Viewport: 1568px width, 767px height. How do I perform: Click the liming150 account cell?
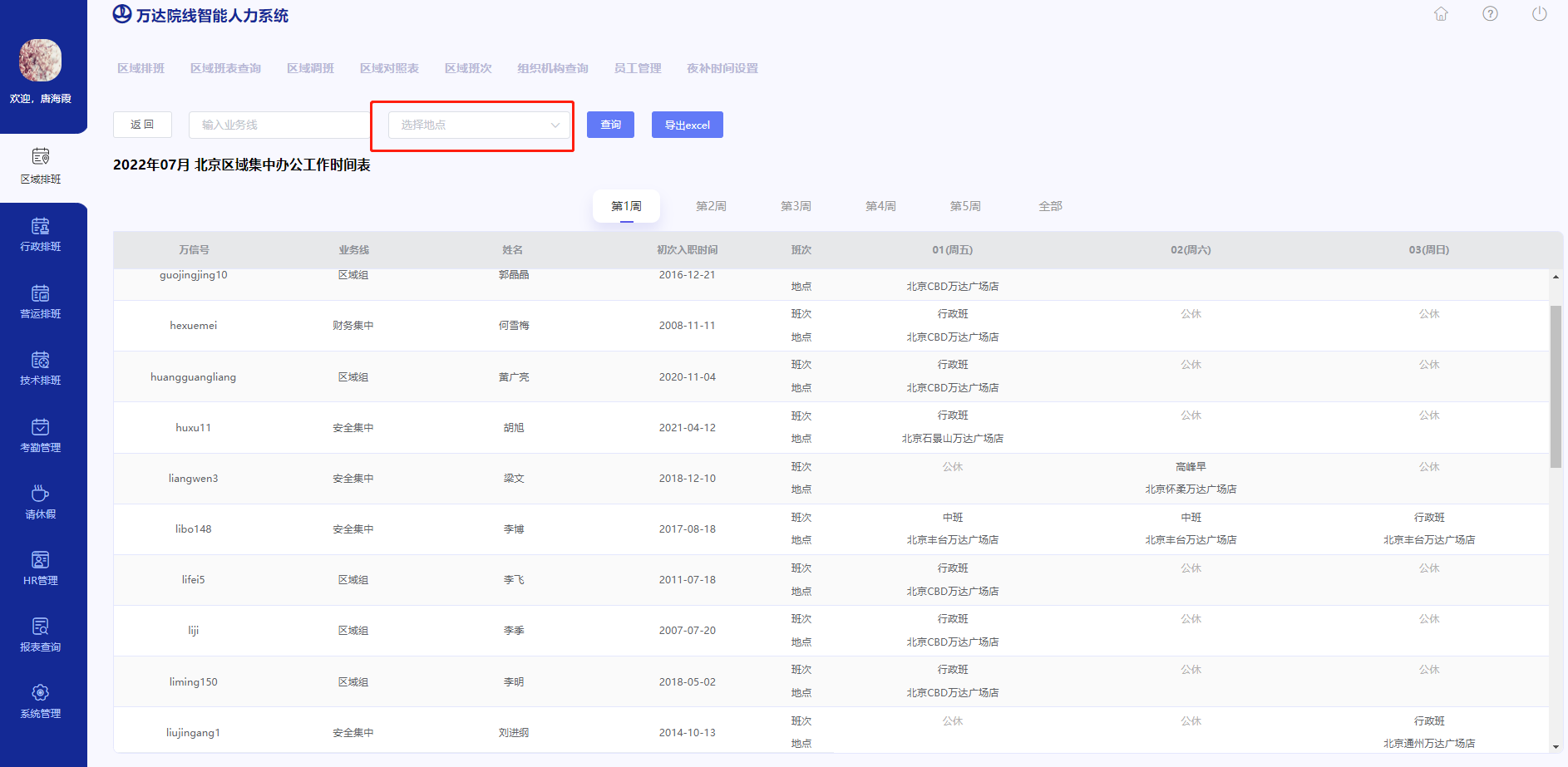click(x=194, y=682)
